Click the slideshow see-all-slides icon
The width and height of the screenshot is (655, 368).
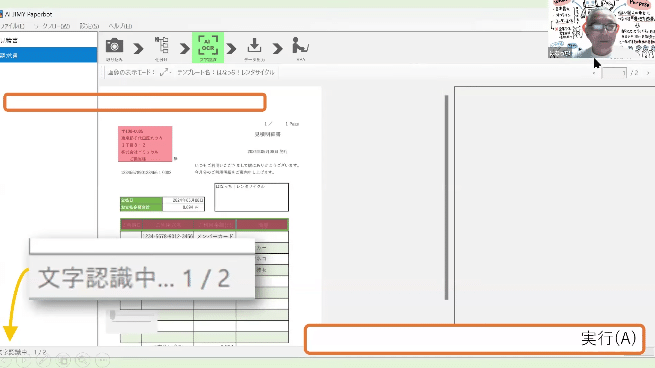click(63, 360)
